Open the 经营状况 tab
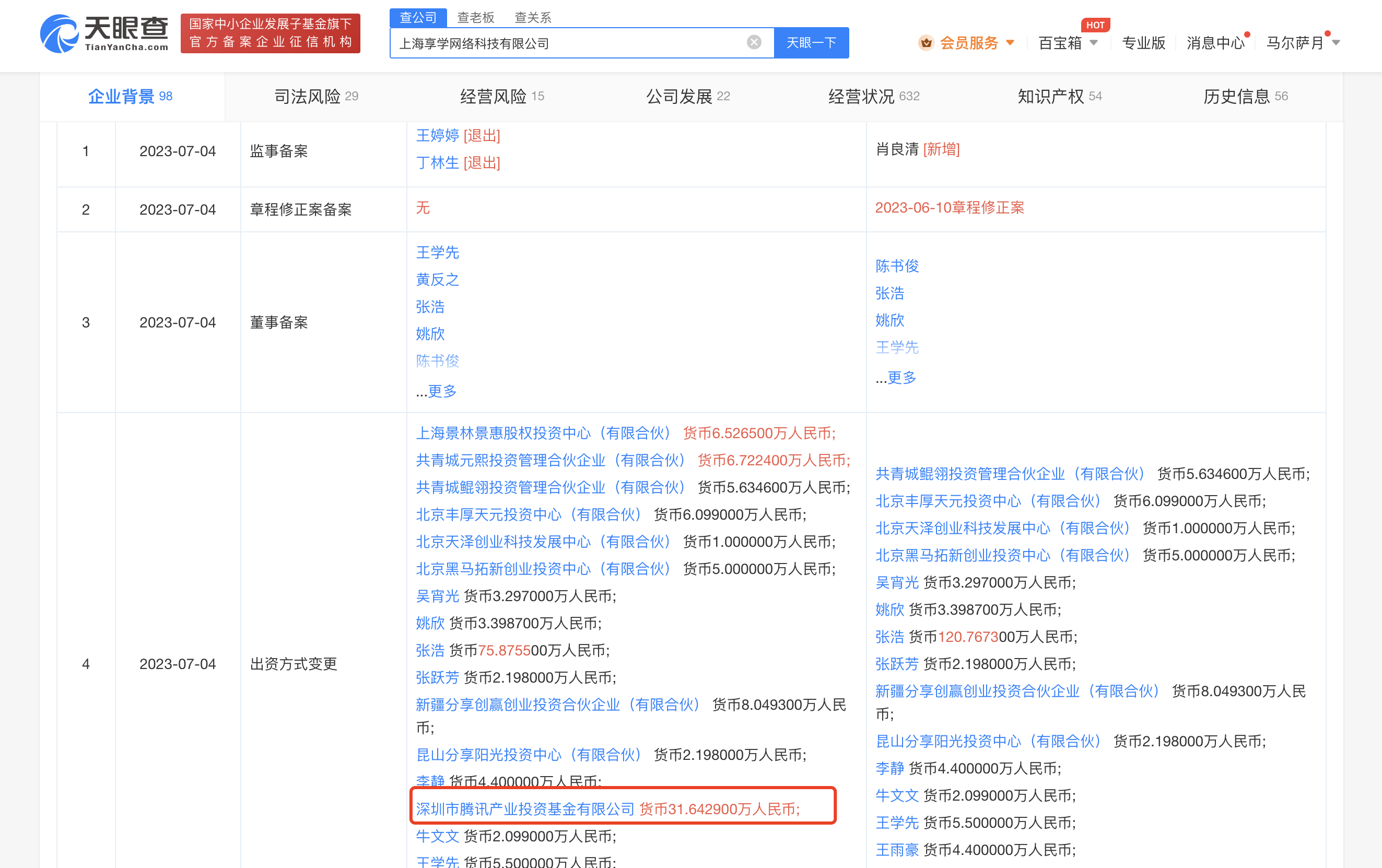Viewport: 1382px width, 868px height. click(873, 97)
